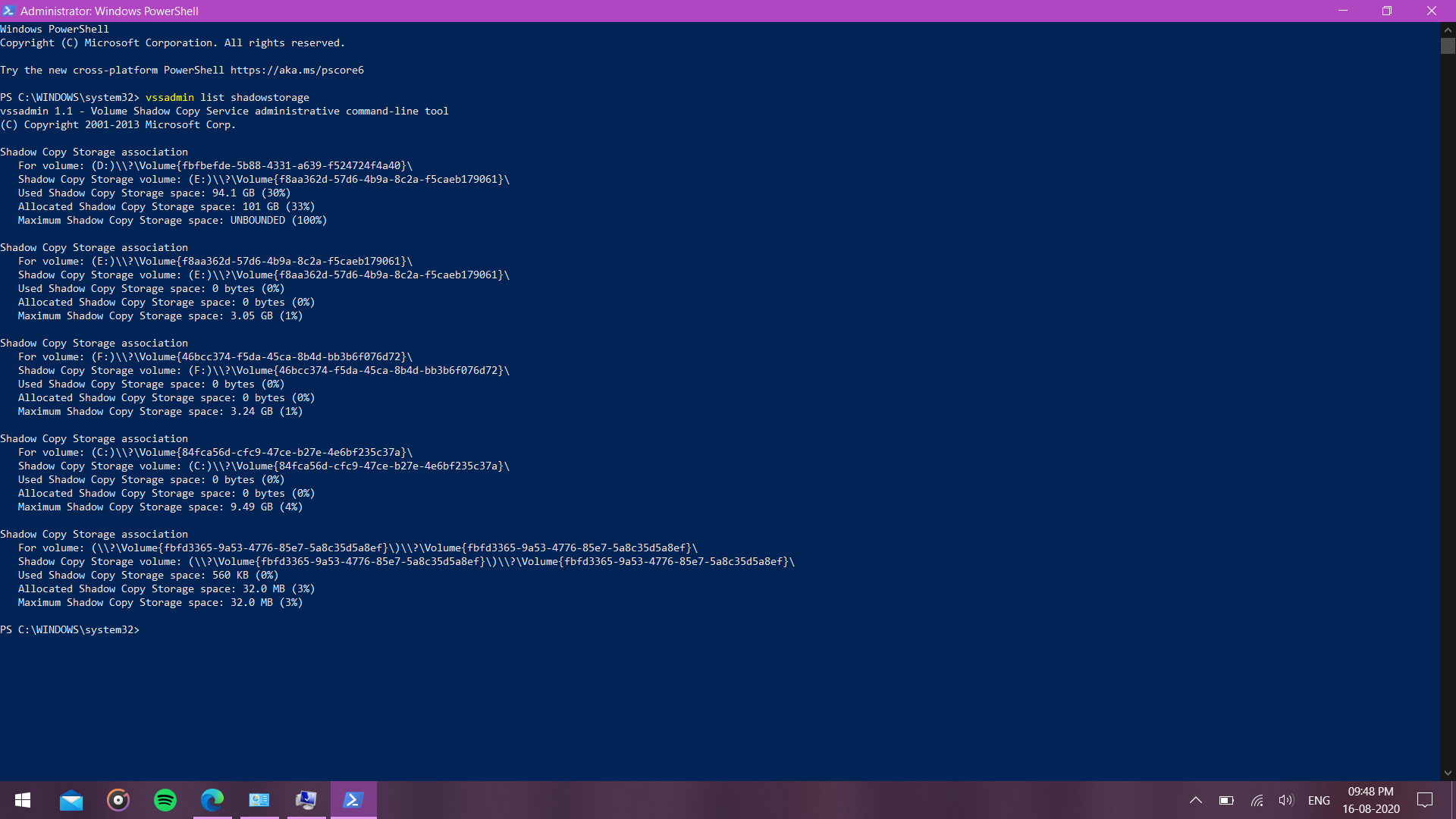Open the Control Panel taskbar window

259,800
